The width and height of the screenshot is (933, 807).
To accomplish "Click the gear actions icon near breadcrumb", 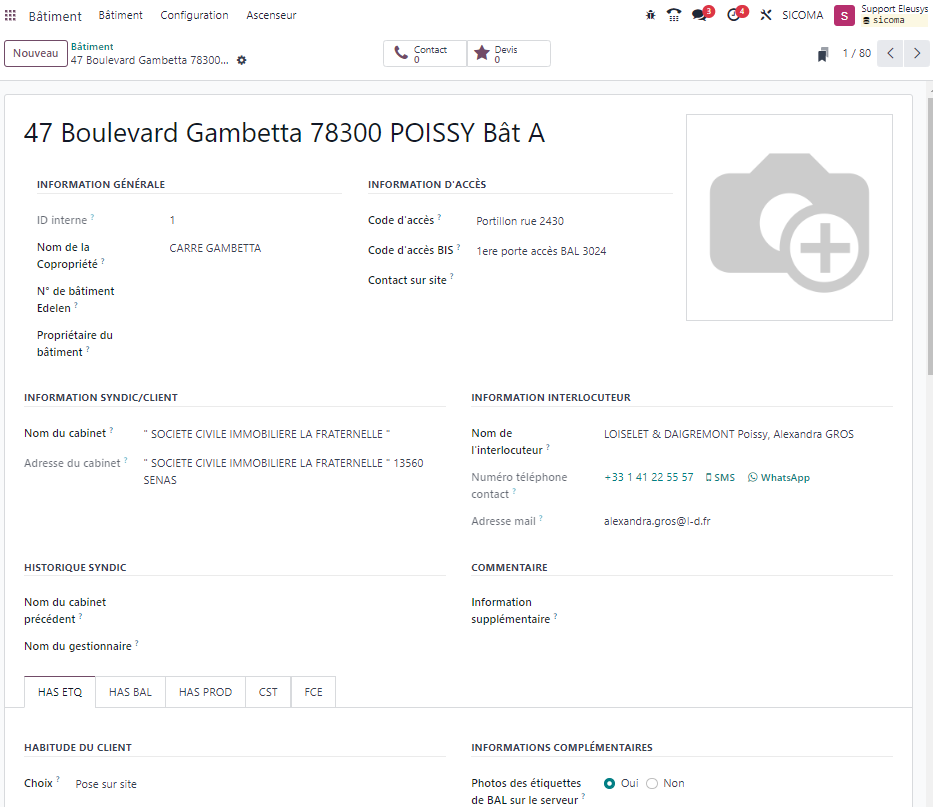I will 241,60.
